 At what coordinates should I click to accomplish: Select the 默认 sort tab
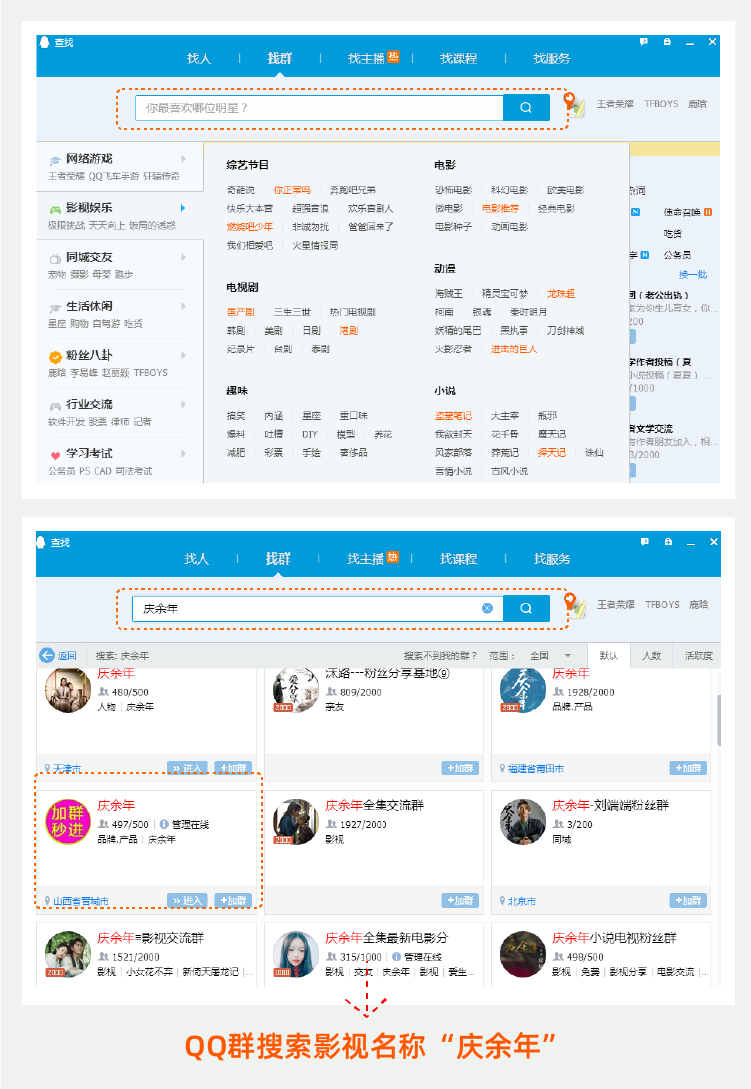coord(609,656)
